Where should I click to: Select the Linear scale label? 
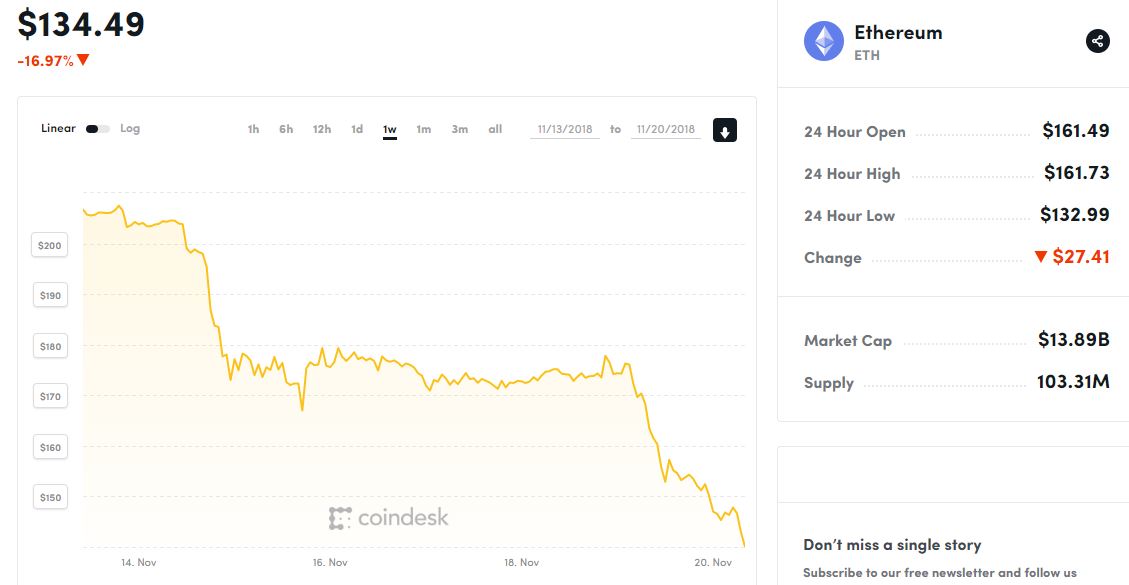(x=58, y=129)
